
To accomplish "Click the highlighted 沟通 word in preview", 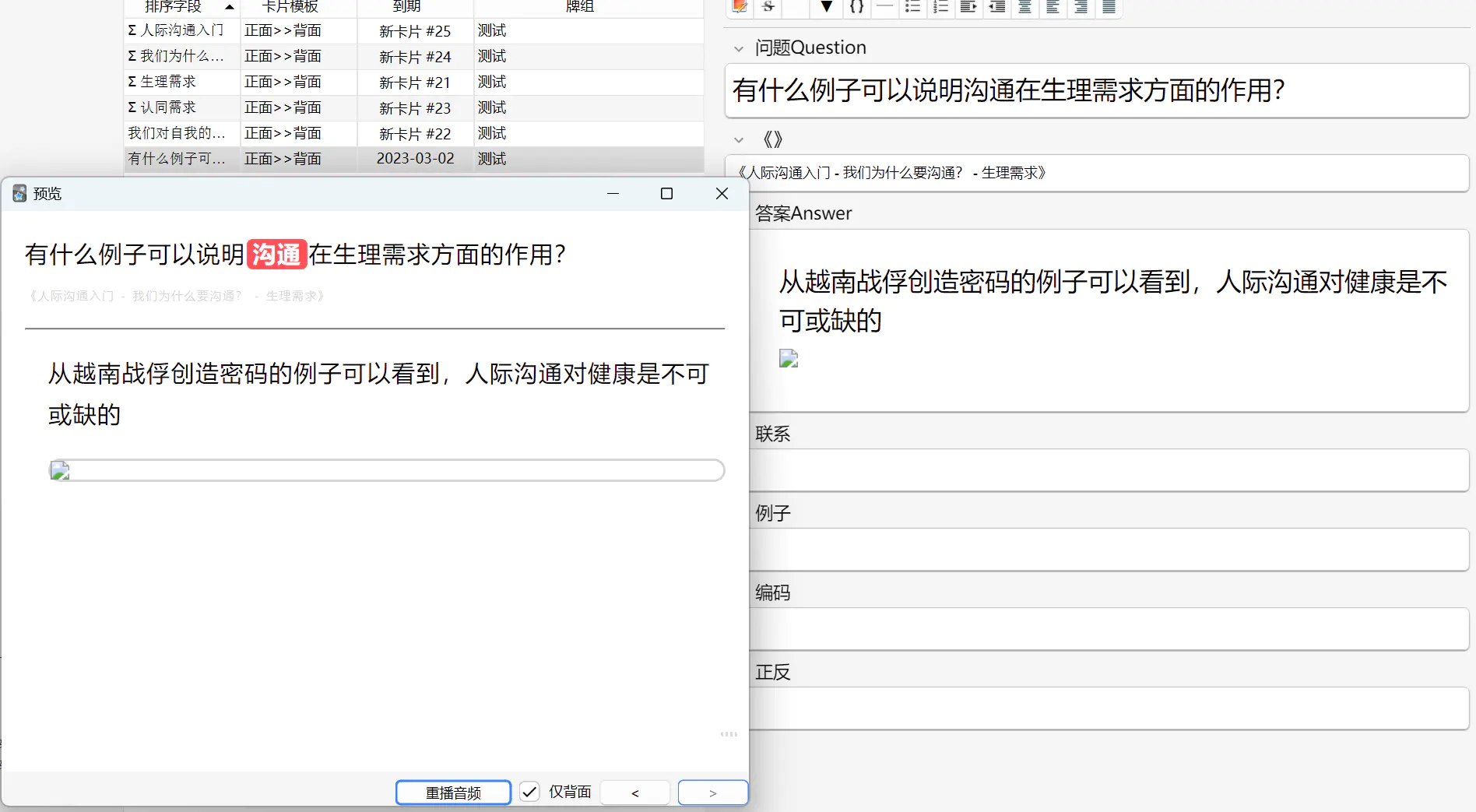I will (277, 255).
